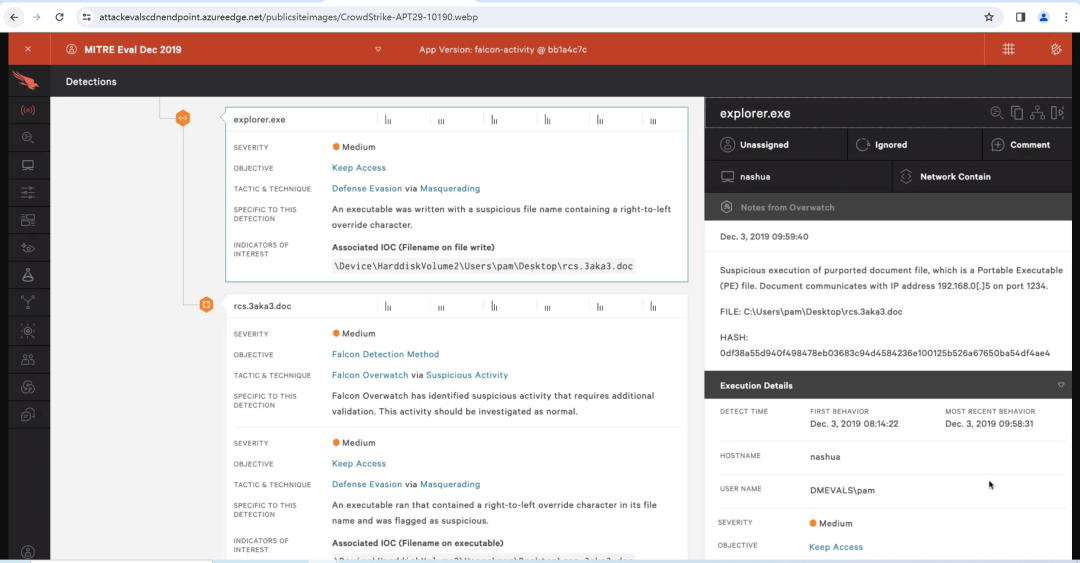This screenshot has height=563, width=1080.
Task: Click the DMEVALS\pam user name value
Action: pyautogui.click(x=842, y=491)
